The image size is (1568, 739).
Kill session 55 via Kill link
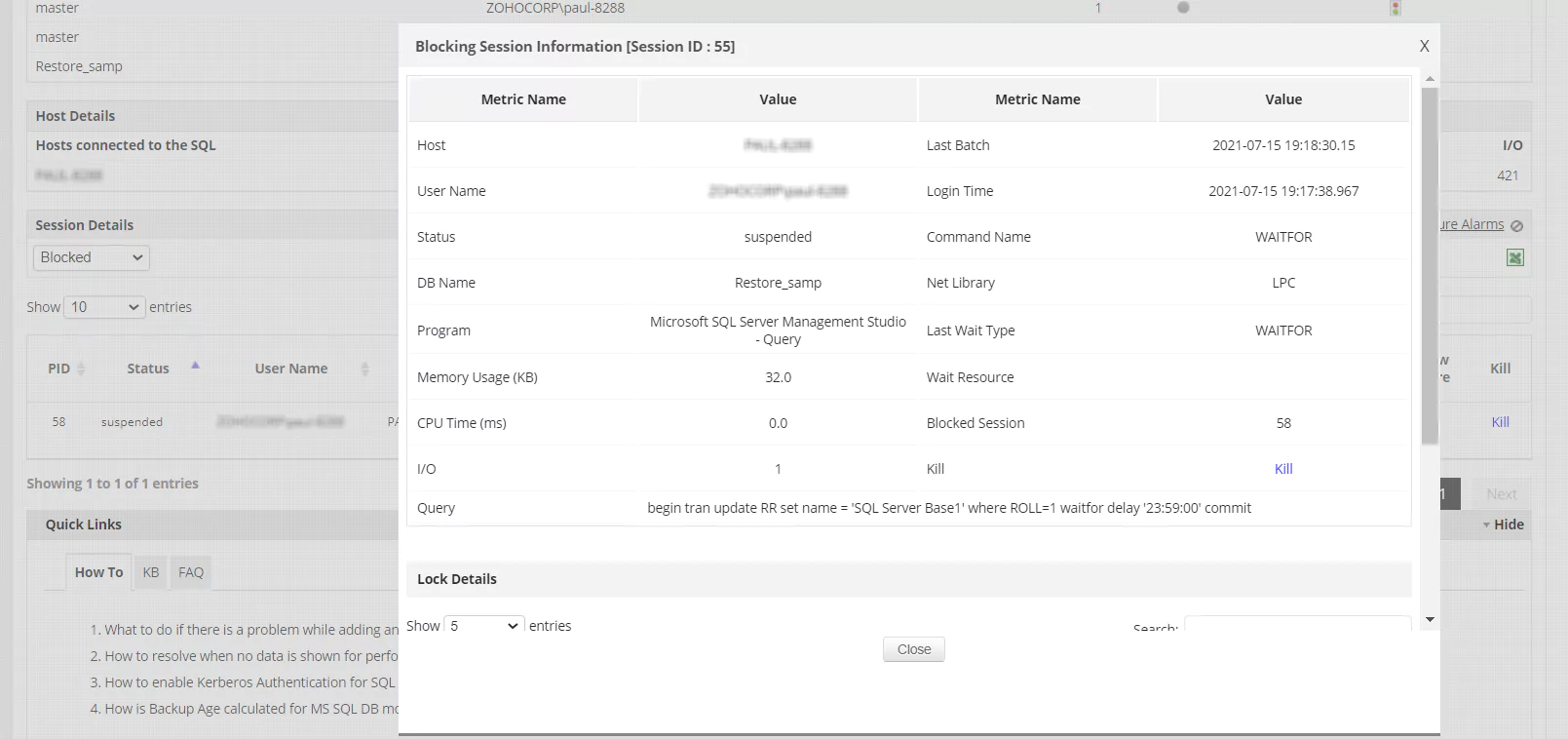(x=1283, y=469)
